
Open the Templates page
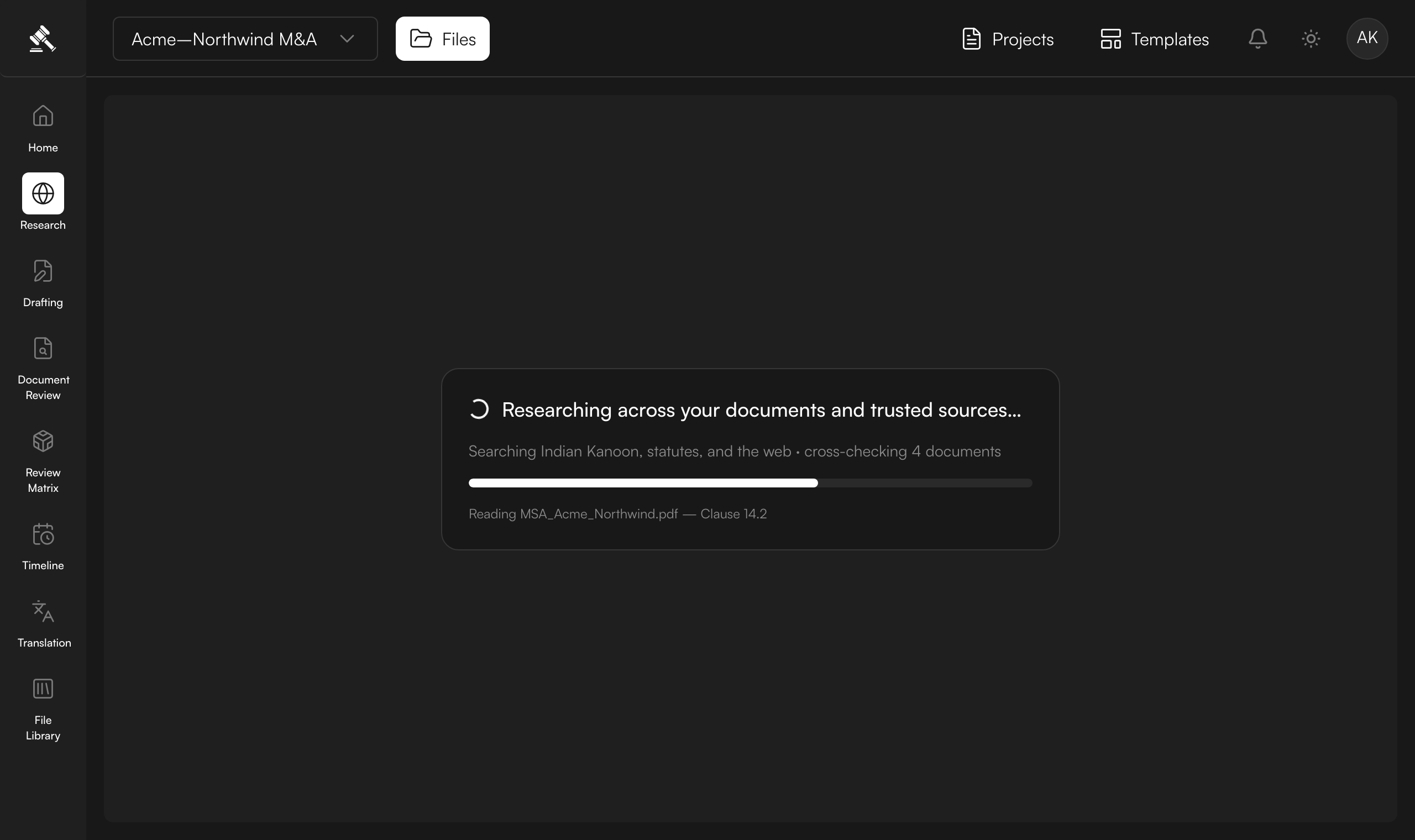click(x=1154, y=39)
